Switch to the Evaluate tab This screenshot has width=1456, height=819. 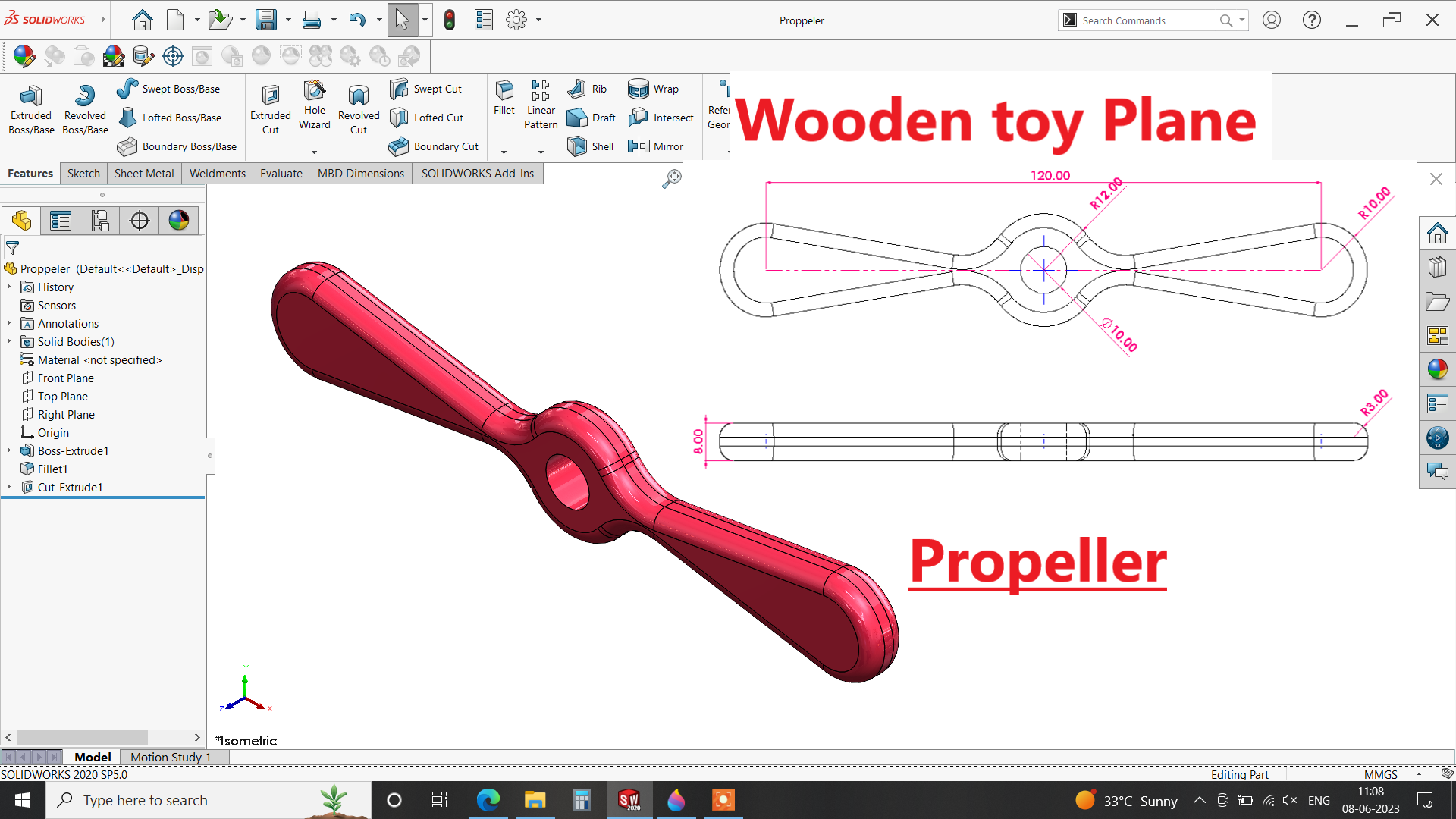281,173
